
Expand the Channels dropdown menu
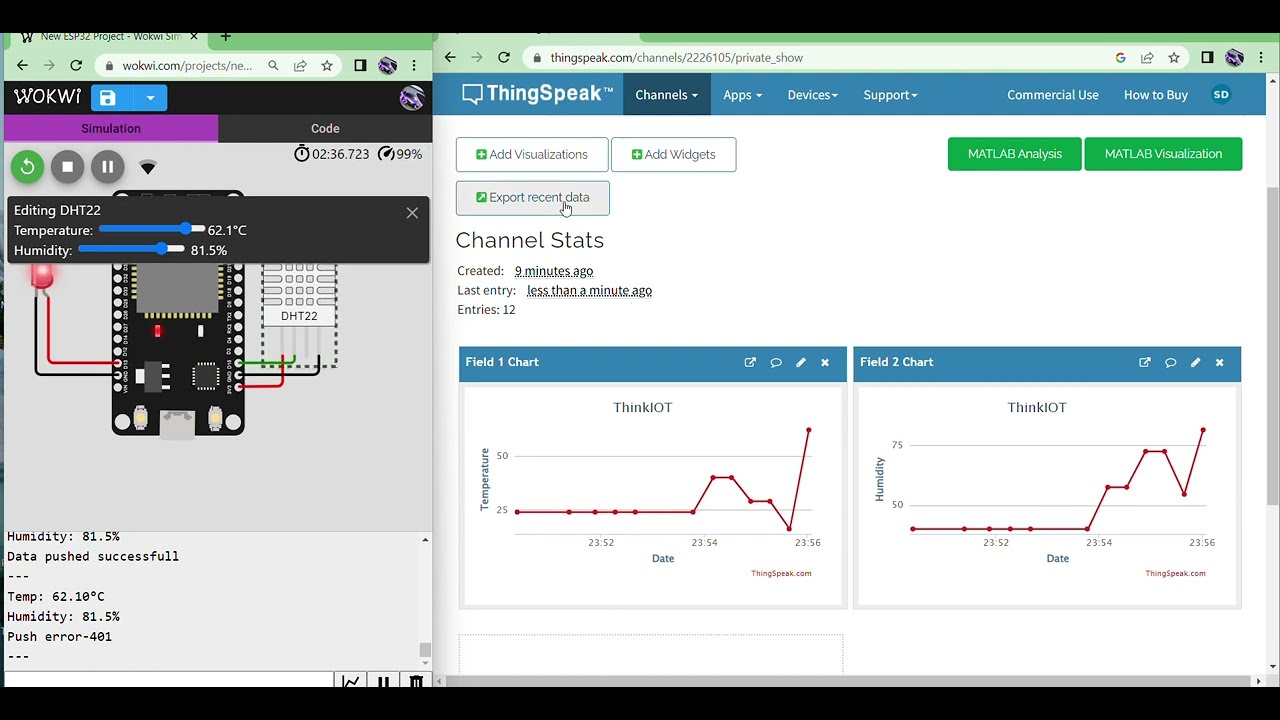[667, 95]
